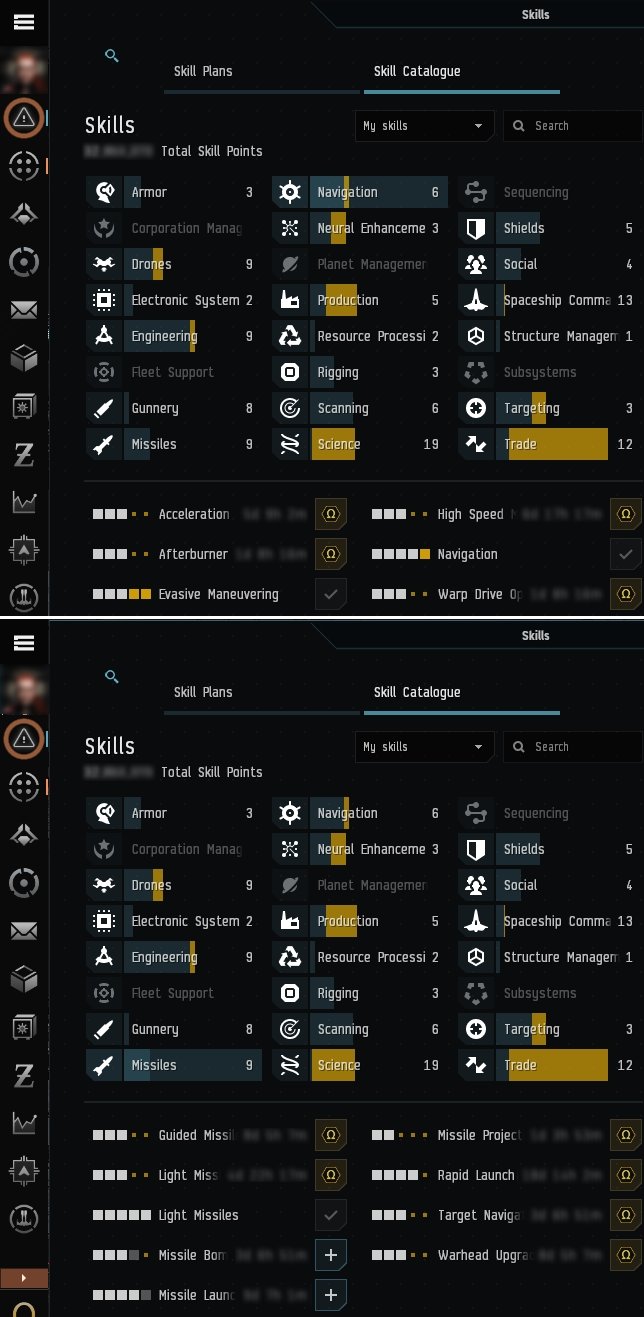
Task: Click Omega icon beside Warhead Upgrades skill
Action: click(x=625, y=1255)
